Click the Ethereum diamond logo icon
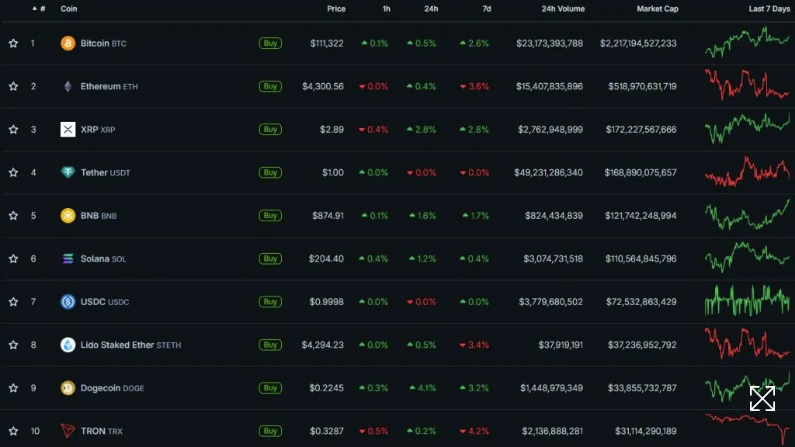 pyautogui.click(x=68, y=86)
